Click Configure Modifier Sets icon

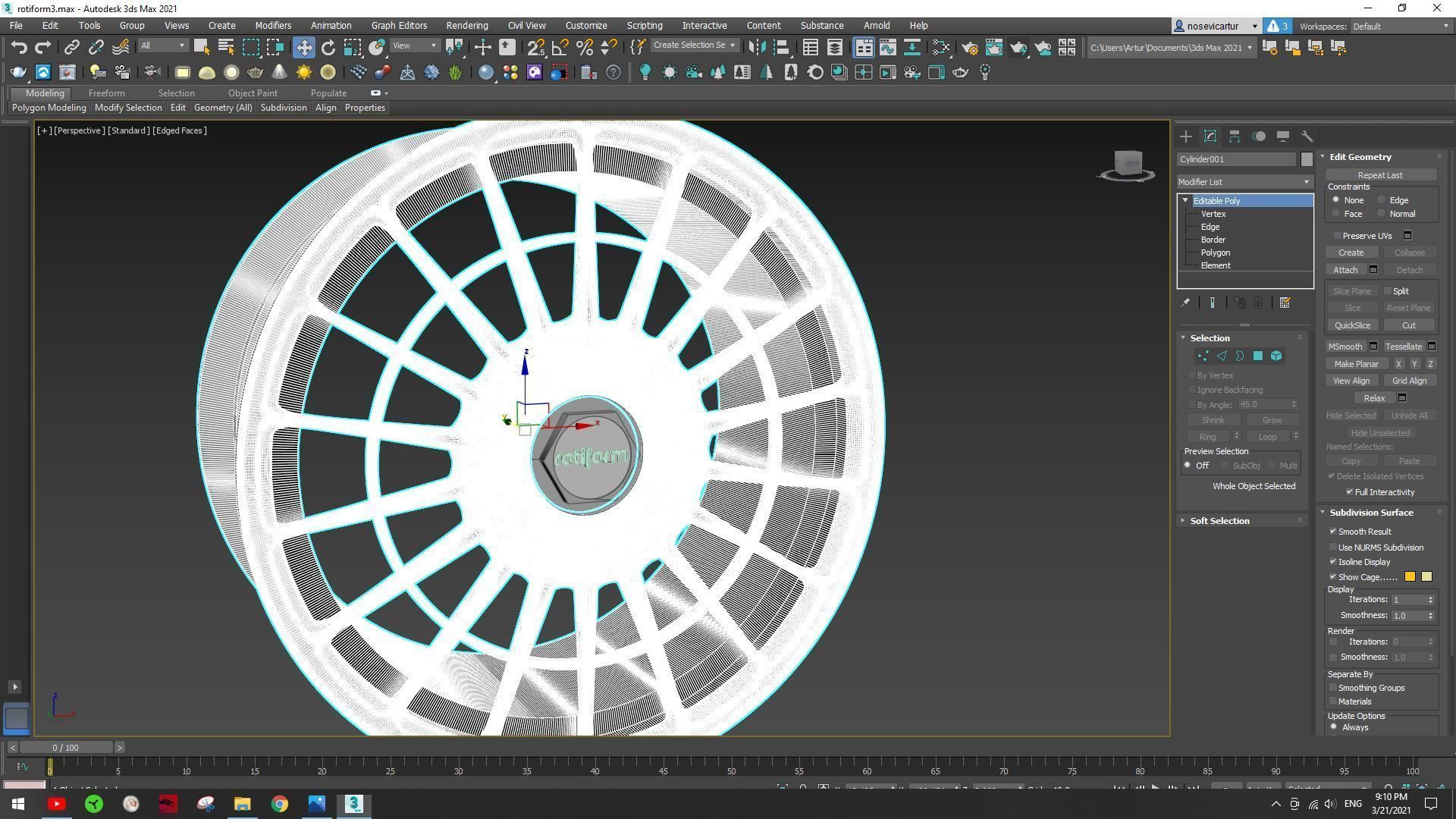1285,303
